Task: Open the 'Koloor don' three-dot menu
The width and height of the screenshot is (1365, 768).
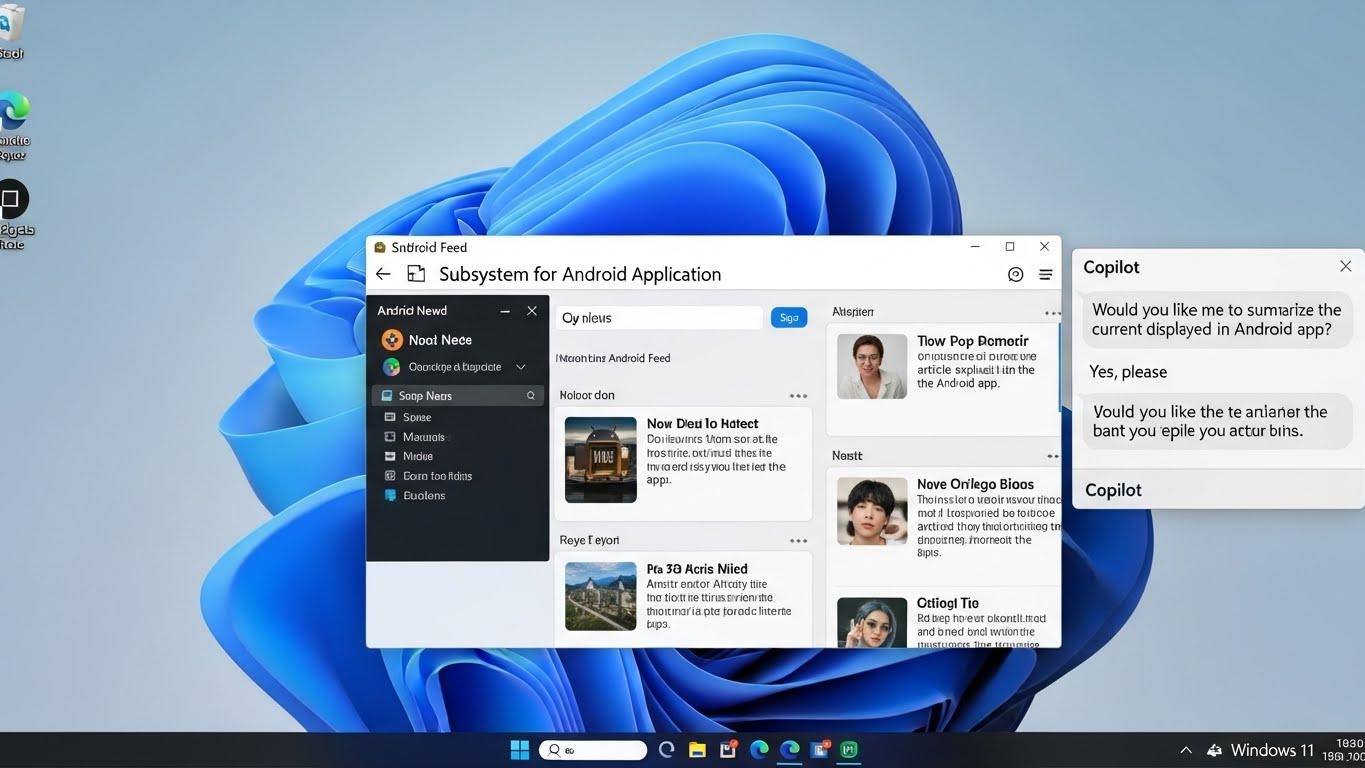Action: (x=798, y=395)
